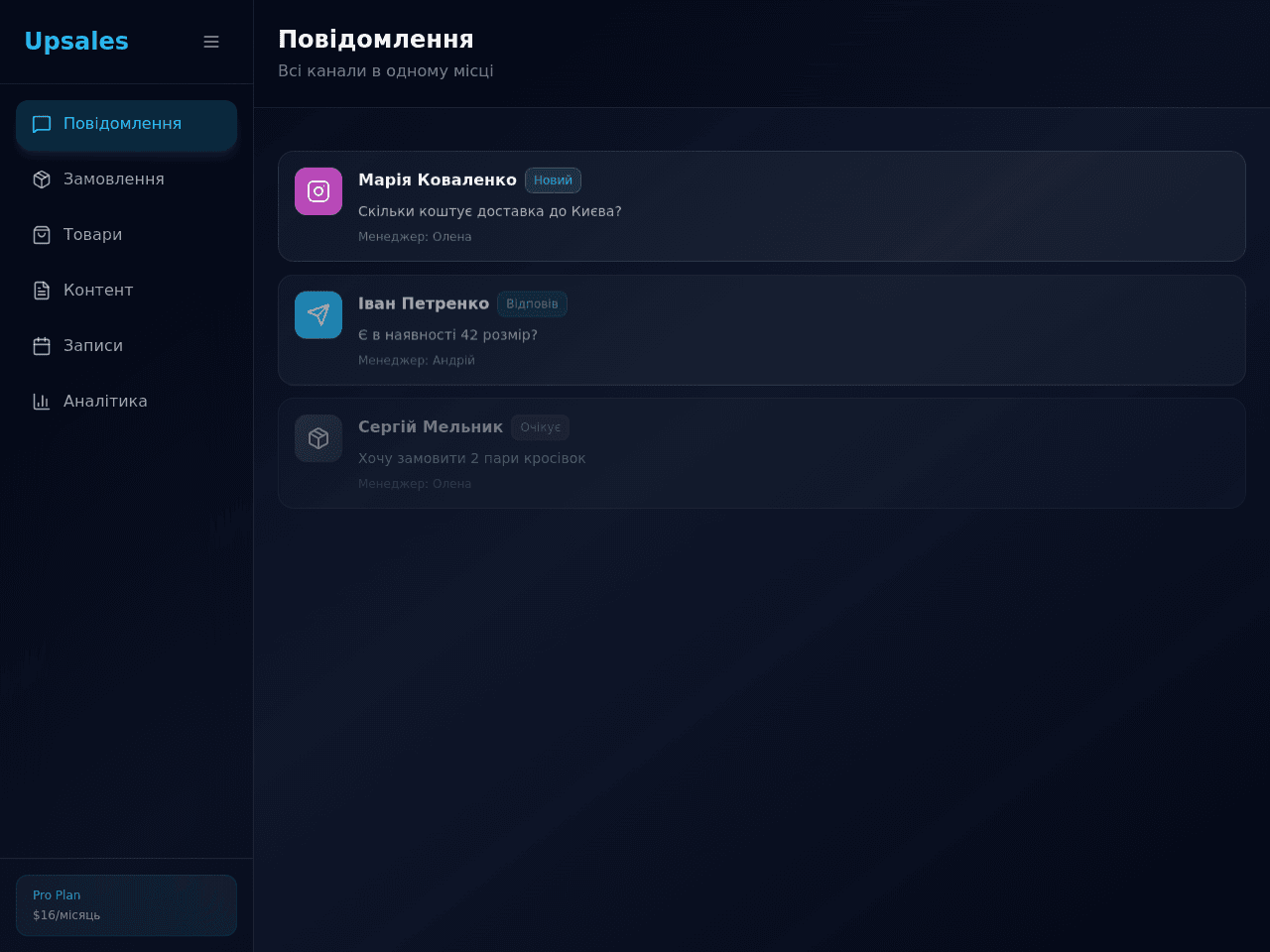The image size is (1270, 952).
Task: Open message 'Хочу замовити 2 пари кросівок'
Action: click(471, 458)
